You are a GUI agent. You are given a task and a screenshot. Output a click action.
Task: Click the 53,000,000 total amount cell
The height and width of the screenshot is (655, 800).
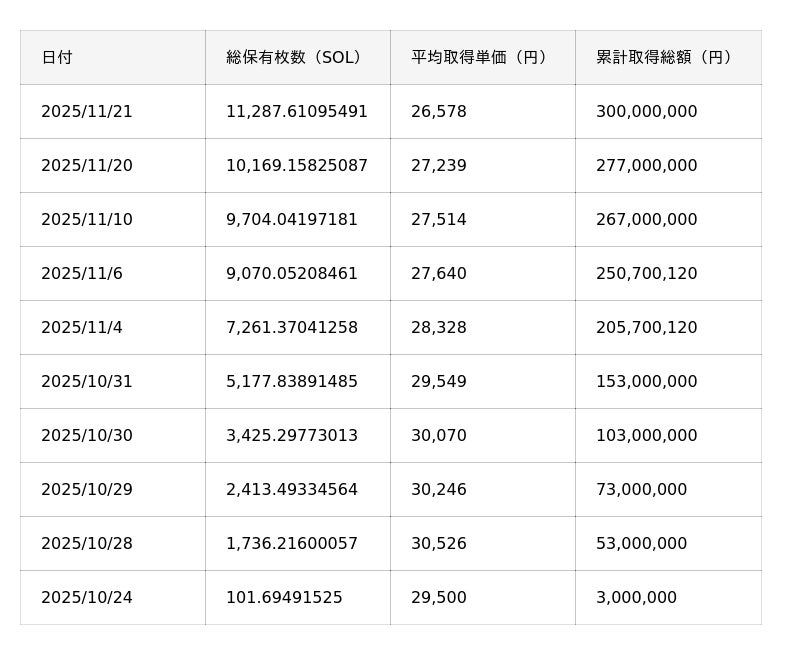642,544
